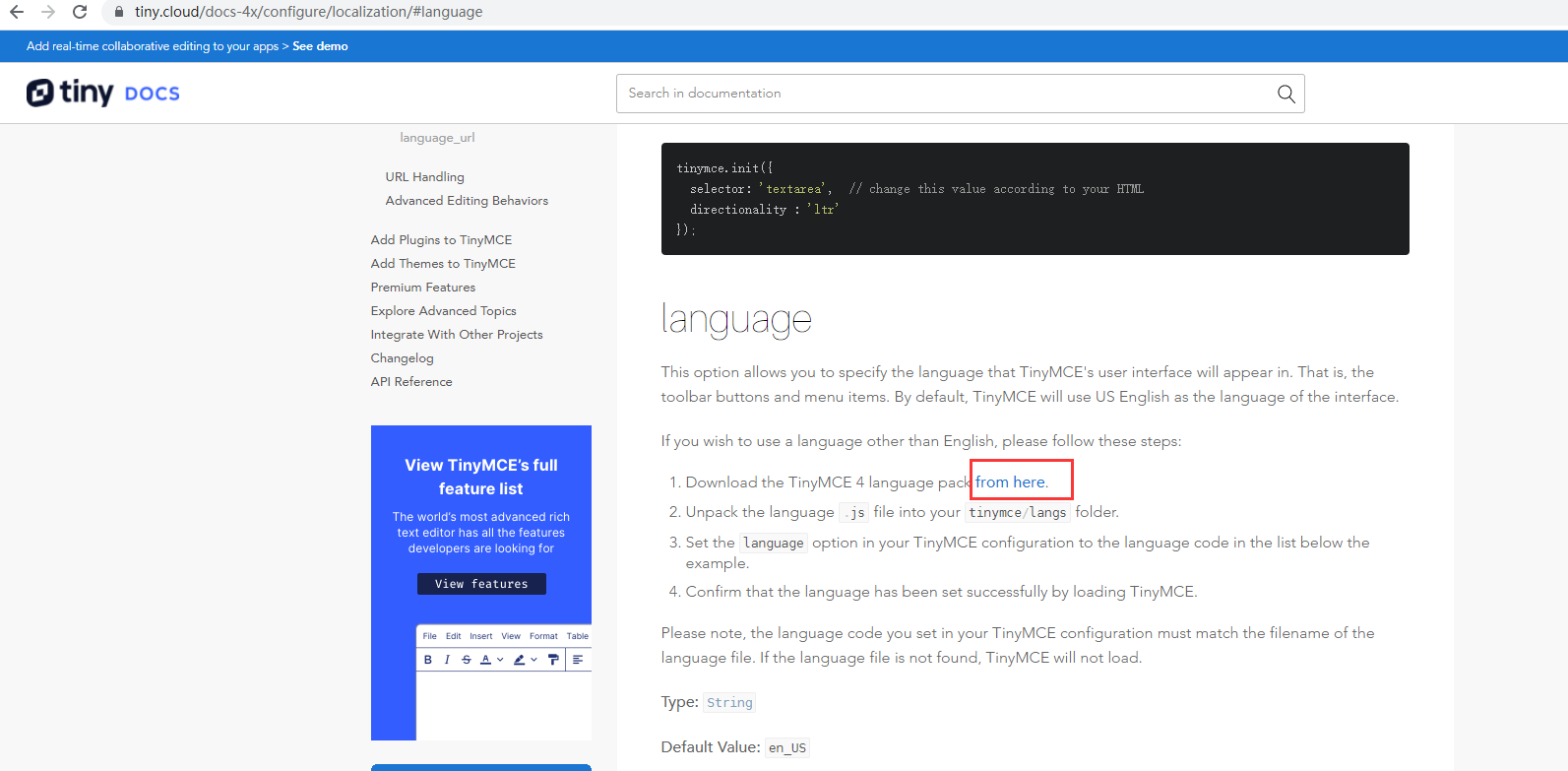Click the format painter icon
The image size is (1568, 771).
(553, 660)
